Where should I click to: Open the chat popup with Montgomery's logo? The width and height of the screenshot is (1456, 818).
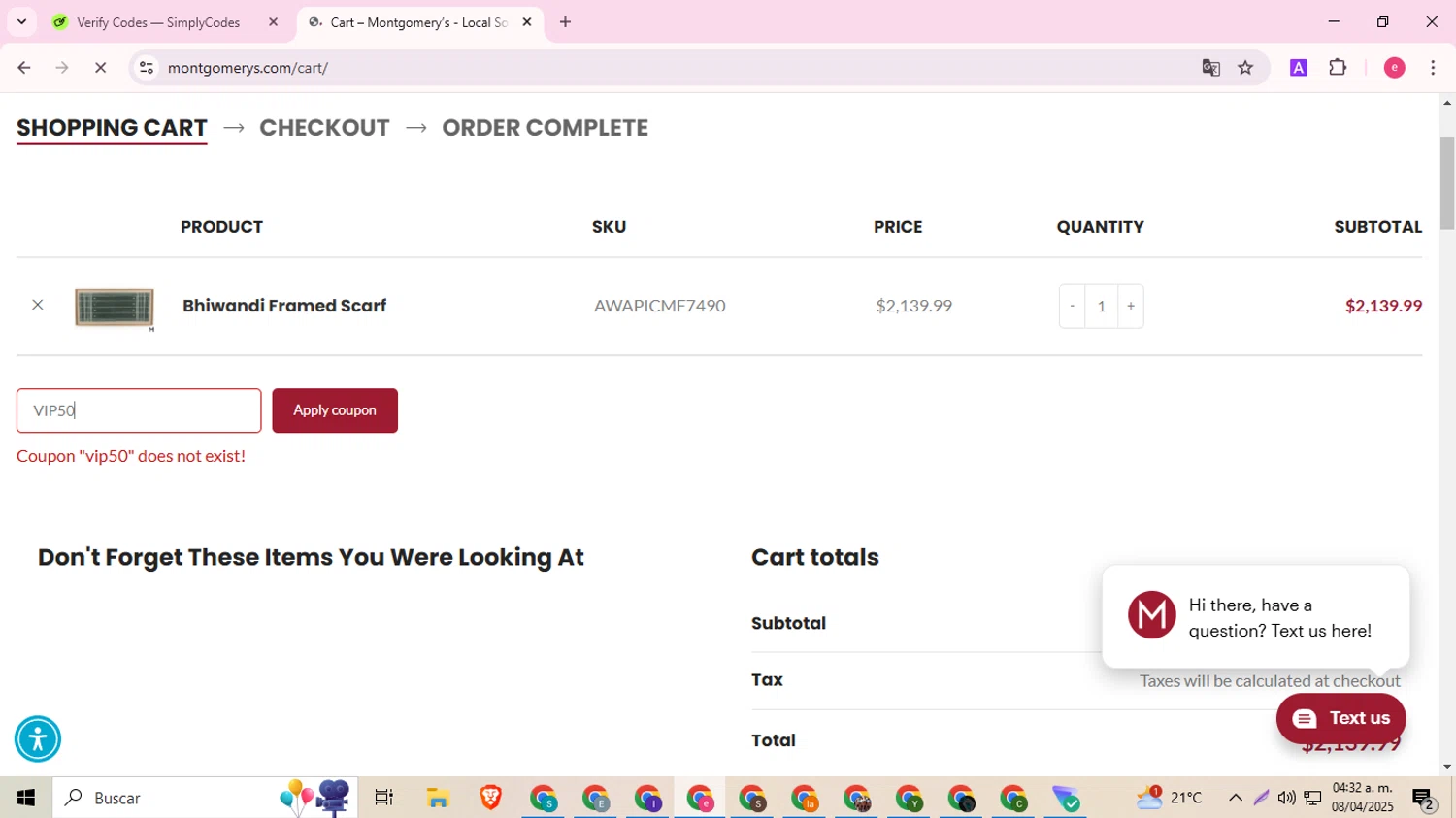tap(1255, 617)
